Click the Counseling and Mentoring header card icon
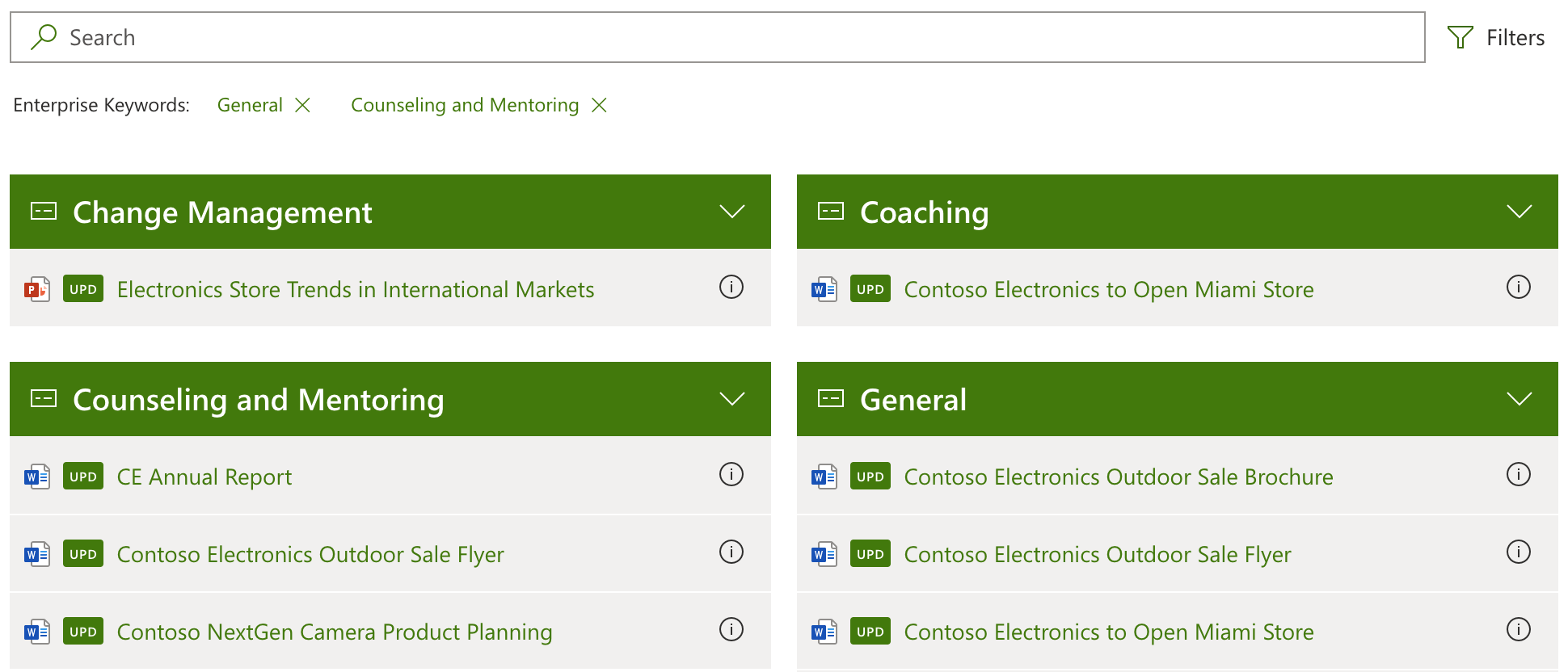This screenshot has width=1568, height=672. pos(44,399)
